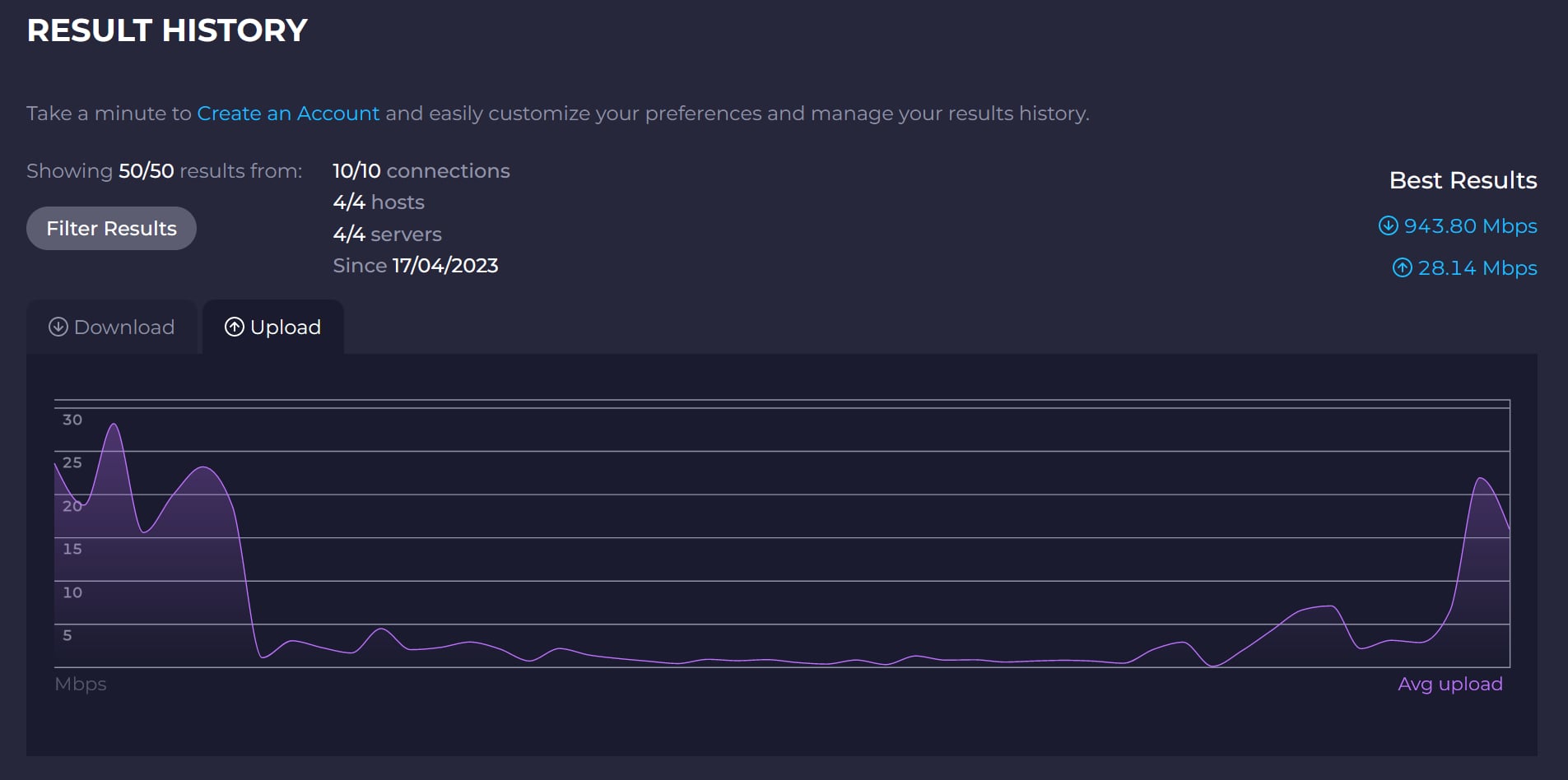Click the RESULT HISTORY title

pos(167,30)
